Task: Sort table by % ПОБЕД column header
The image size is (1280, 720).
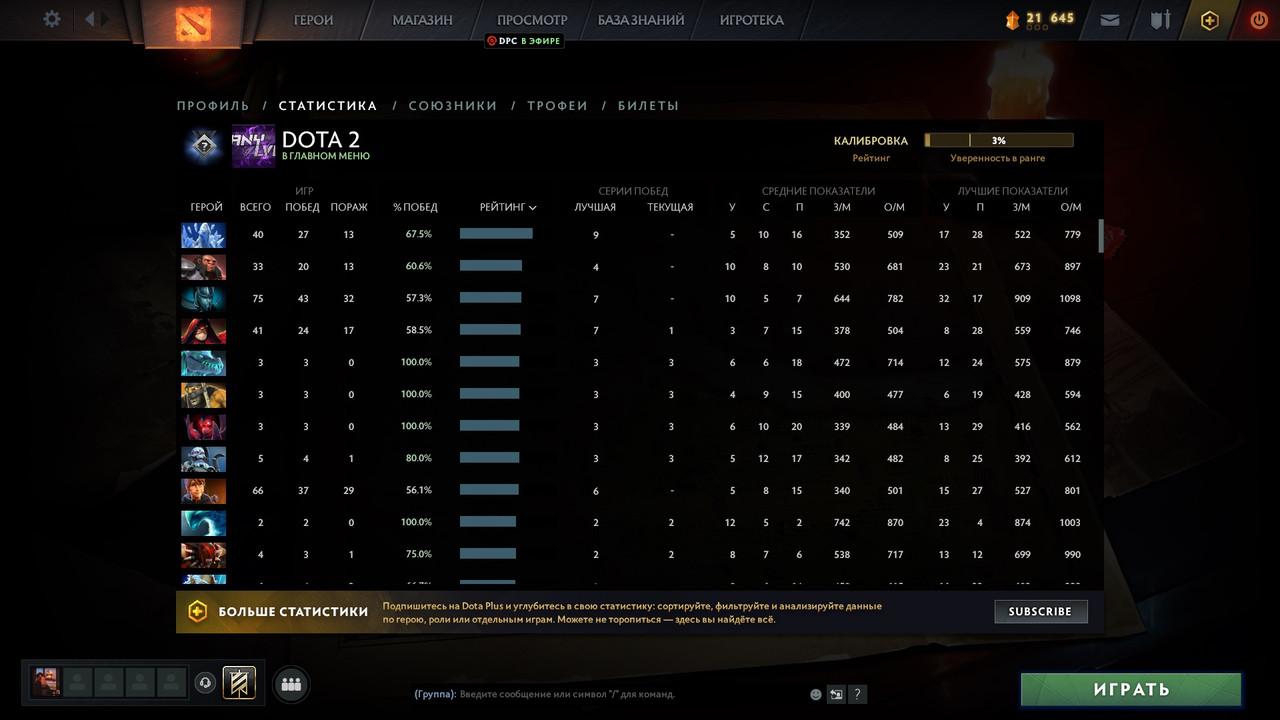Action: [415, 207]
